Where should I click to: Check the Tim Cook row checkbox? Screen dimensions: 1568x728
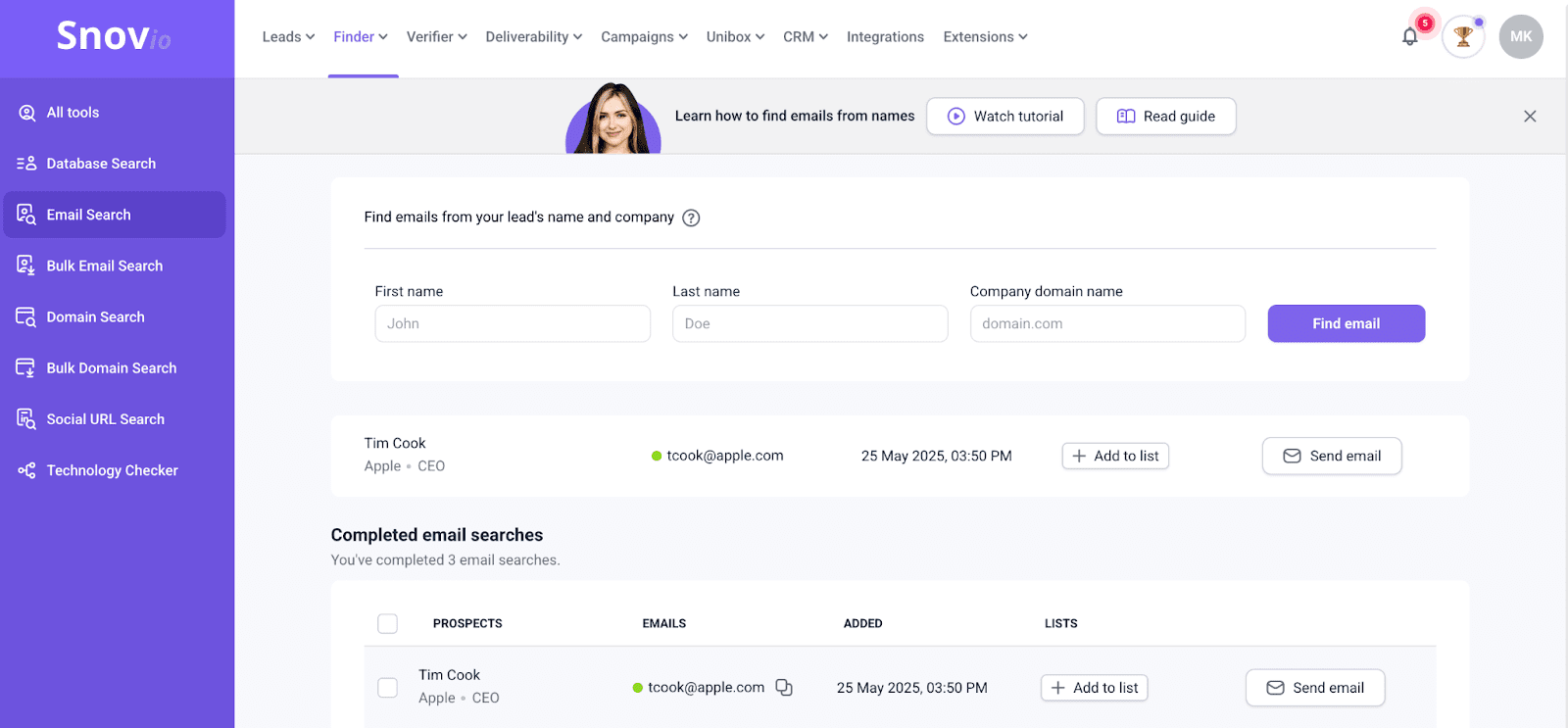point(388,688)
